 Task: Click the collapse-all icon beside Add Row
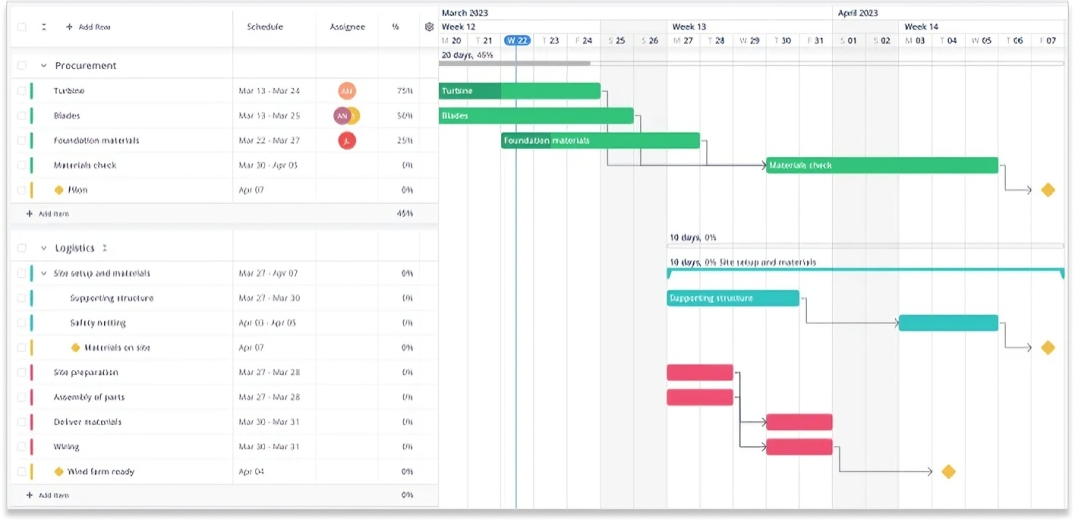44,27
